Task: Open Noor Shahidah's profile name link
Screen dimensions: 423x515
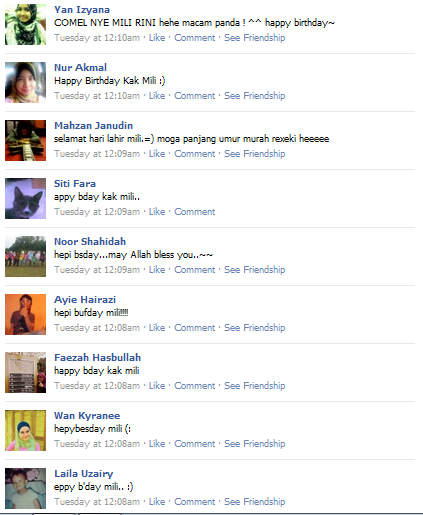Action: tap(90, 241)
